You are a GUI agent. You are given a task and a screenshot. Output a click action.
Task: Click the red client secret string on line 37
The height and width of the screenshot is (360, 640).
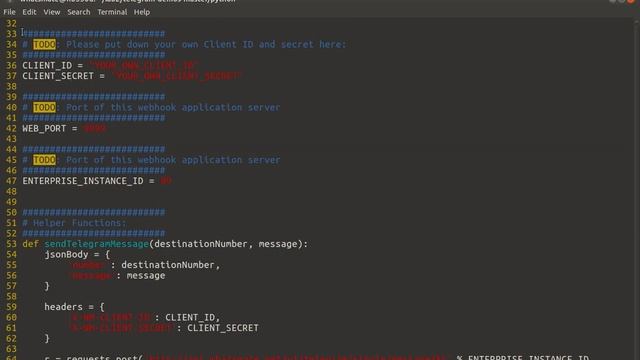(x=176, y=76)
